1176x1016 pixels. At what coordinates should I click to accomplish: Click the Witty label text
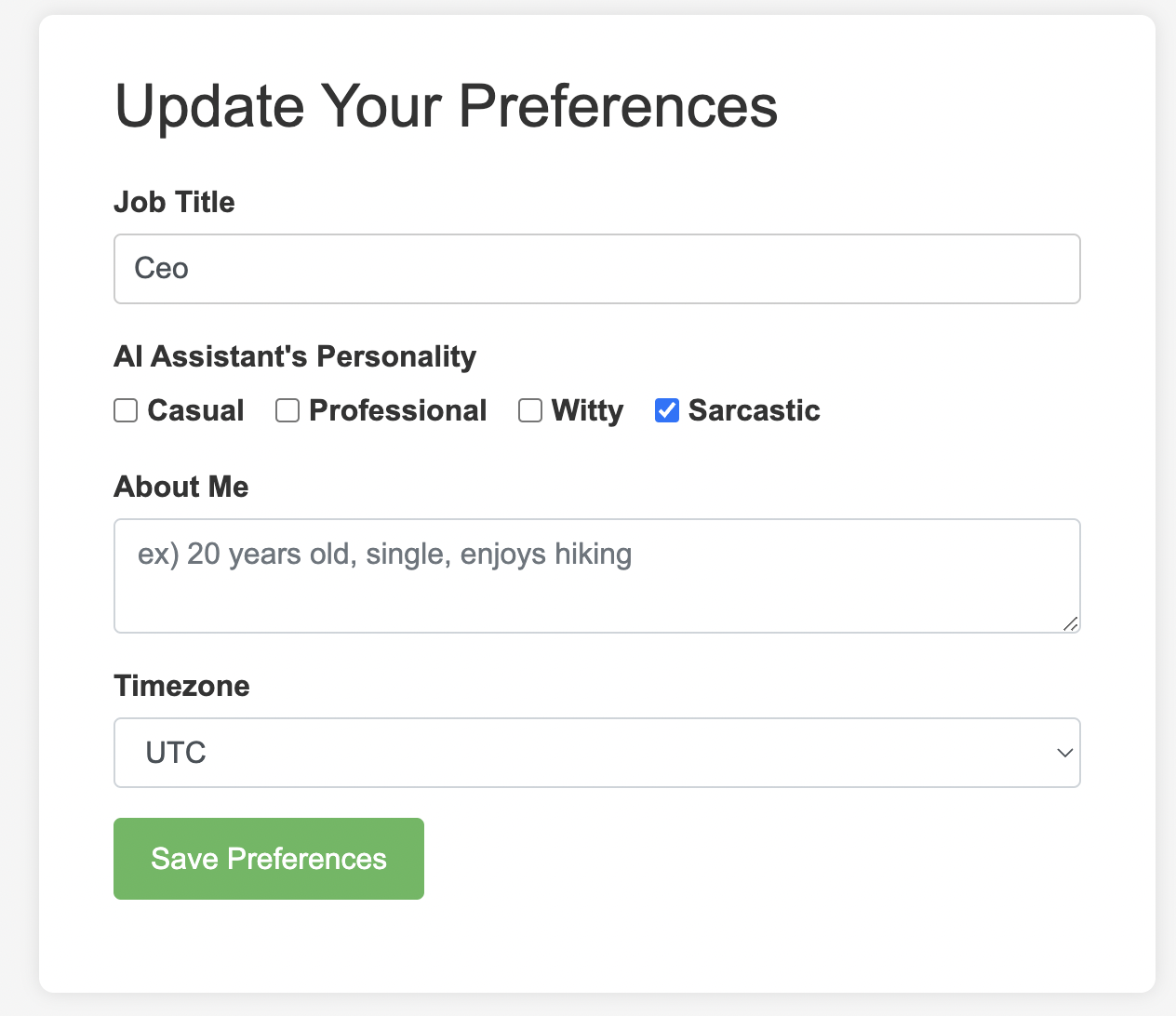coord(587,410)
